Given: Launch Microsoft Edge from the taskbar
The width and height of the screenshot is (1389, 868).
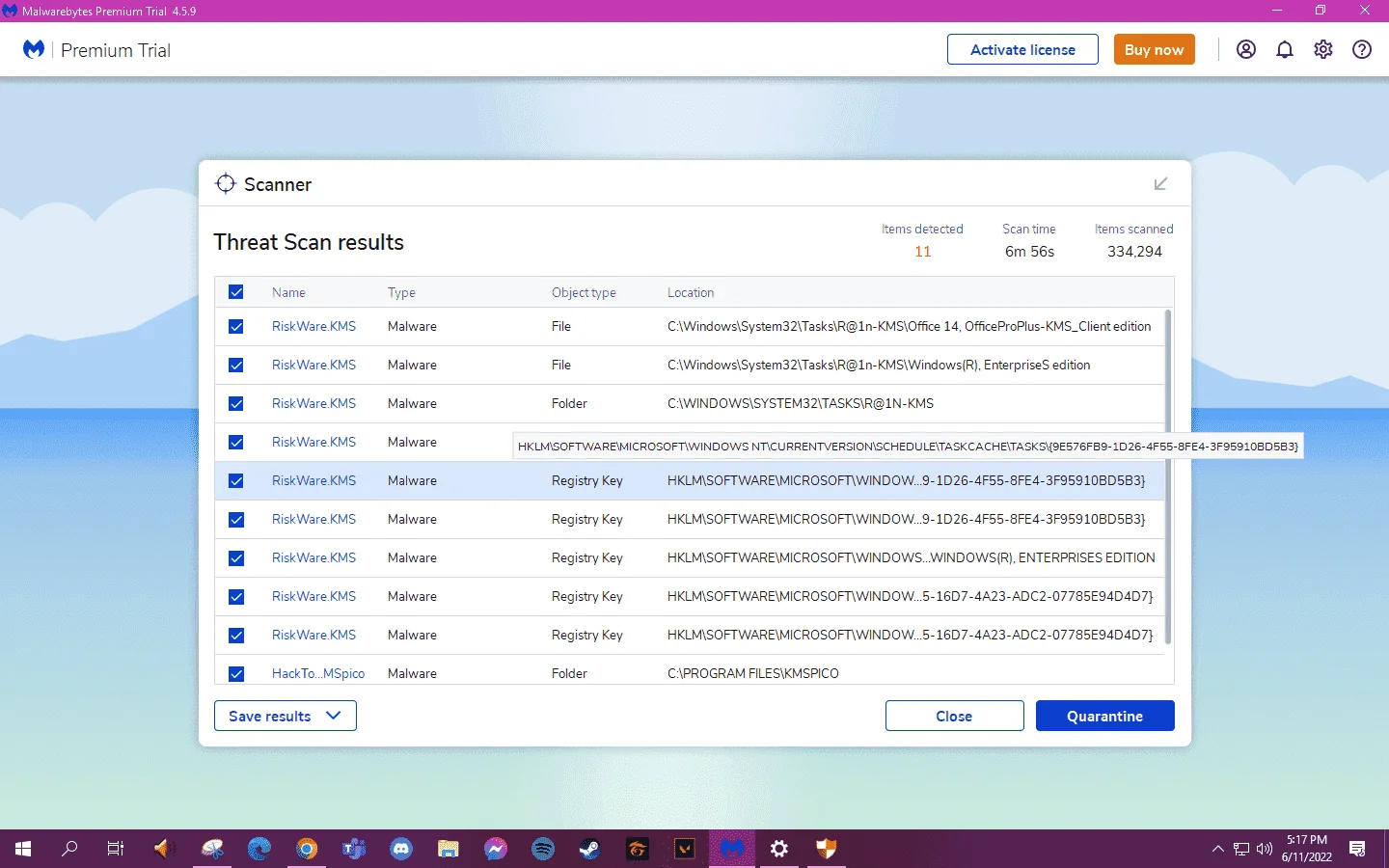Looking at the screenshot, I should click(x=259, y=849).
